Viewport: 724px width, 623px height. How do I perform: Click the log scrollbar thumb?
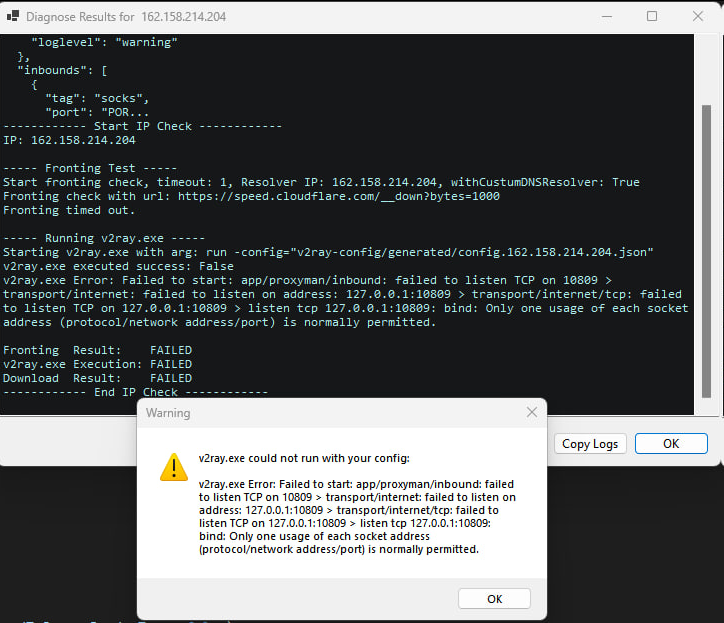706,251
